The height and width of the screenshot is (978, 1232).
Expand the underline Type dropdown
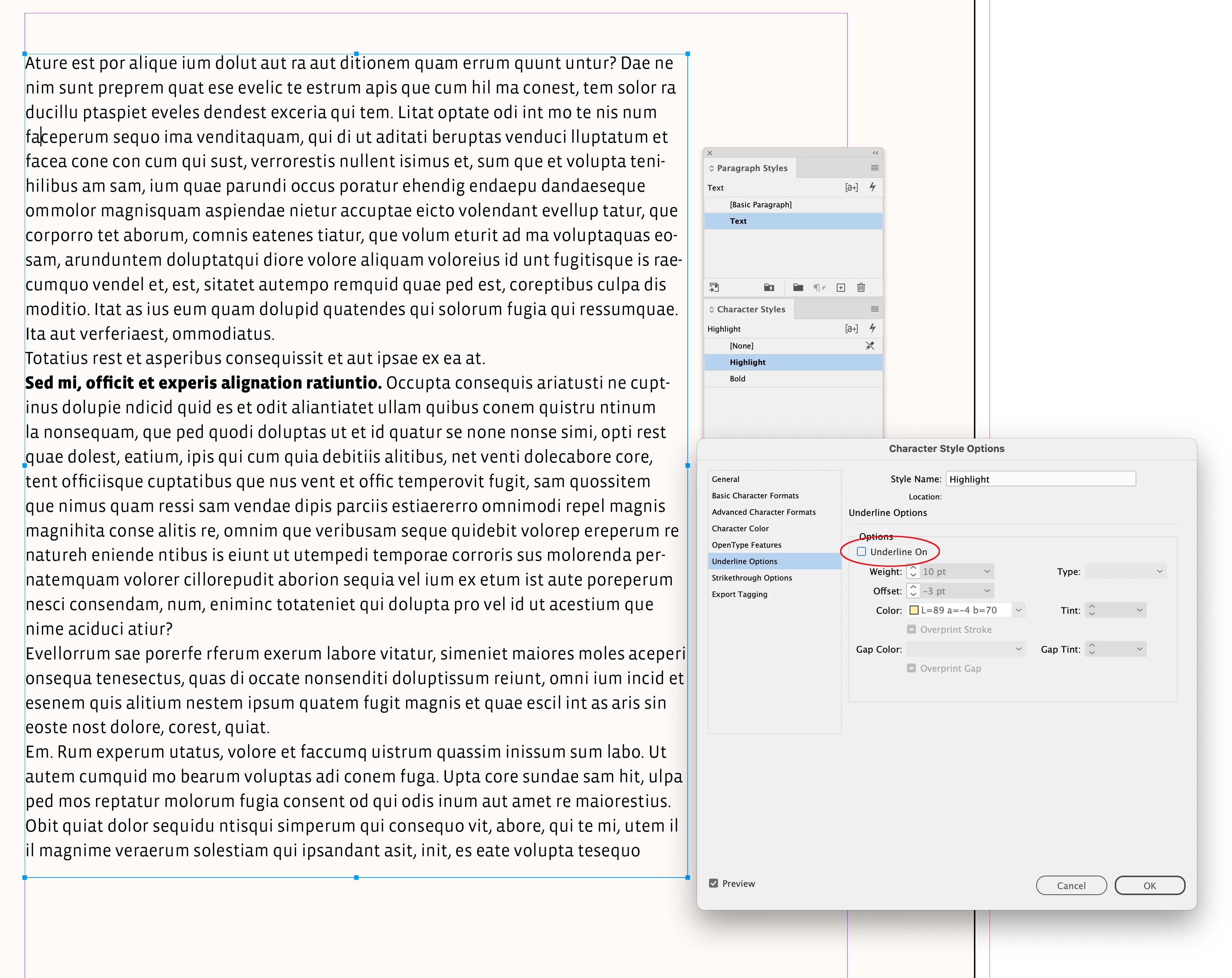tap(1159, 572)
